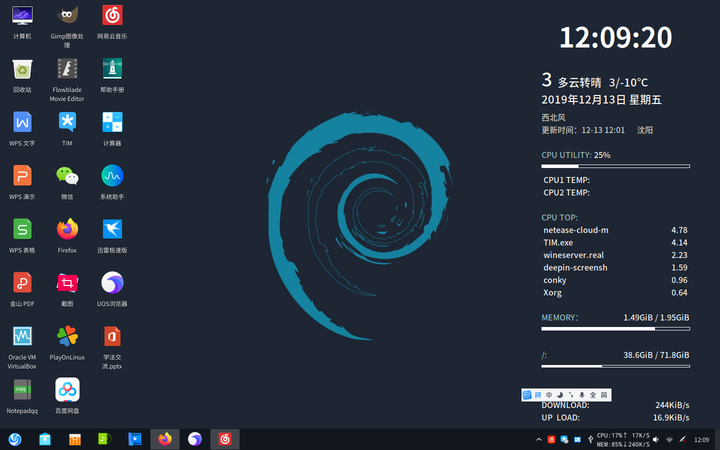Click the 拼 pinyin mode button
The height and width of the screenshot is (450, 720).
538,395
